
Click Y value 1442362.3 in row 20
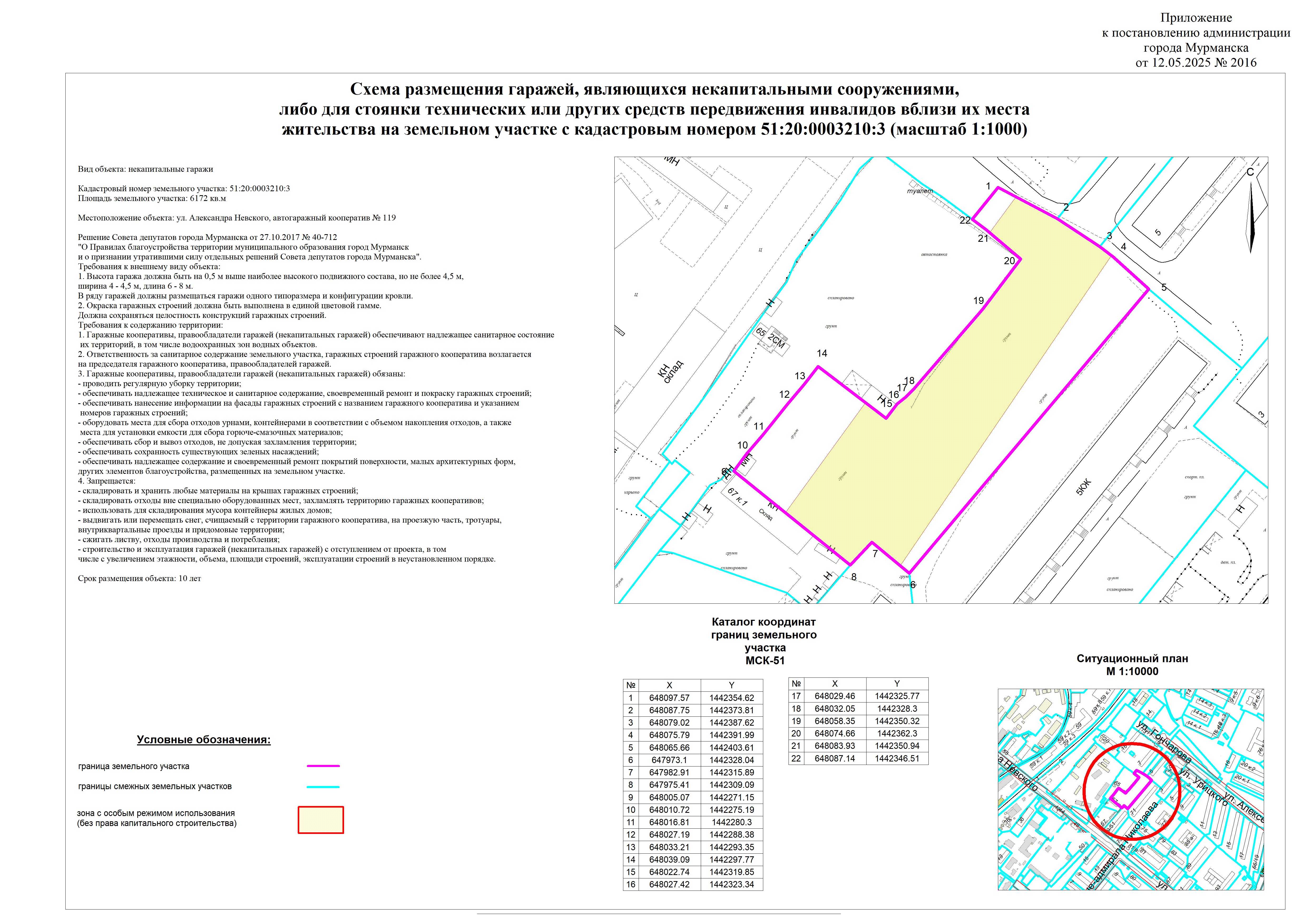[x=897, y=733]
